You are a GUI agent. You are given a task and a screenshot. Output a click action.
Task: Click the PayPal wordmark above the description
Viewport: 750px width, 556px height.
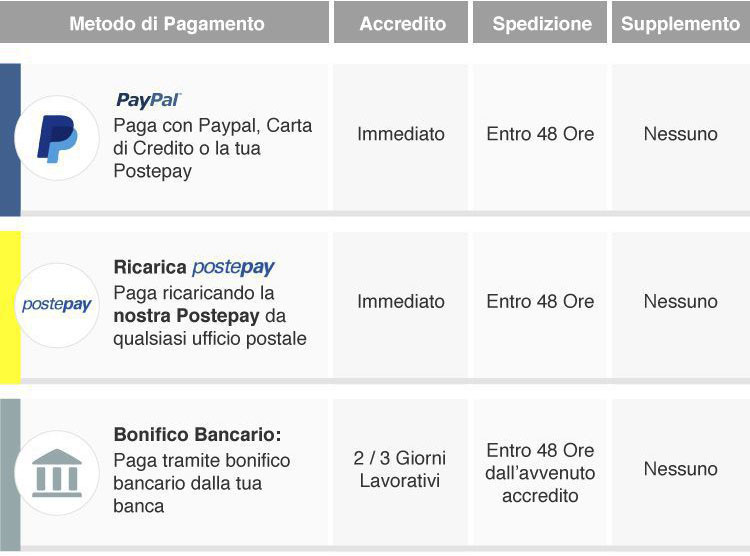click(148, 100)
